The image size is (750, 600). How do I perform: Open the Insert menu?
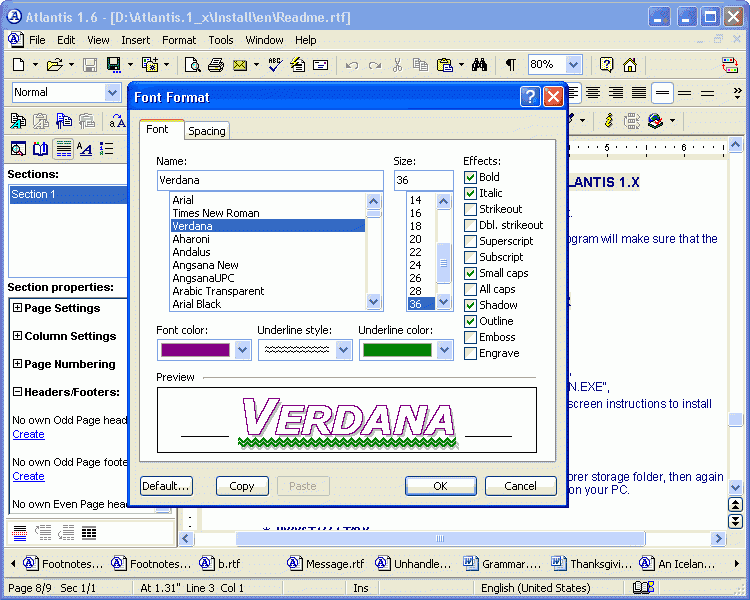click(x=135, y=40)
